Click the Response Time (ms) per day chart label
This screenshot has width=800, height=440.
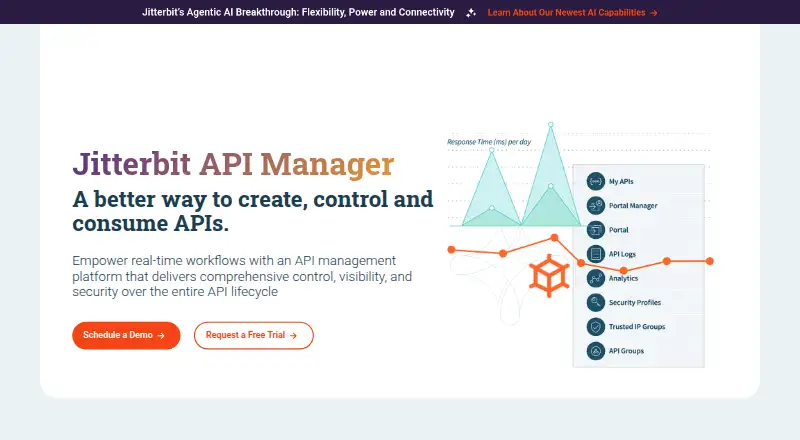click(489, 142)
